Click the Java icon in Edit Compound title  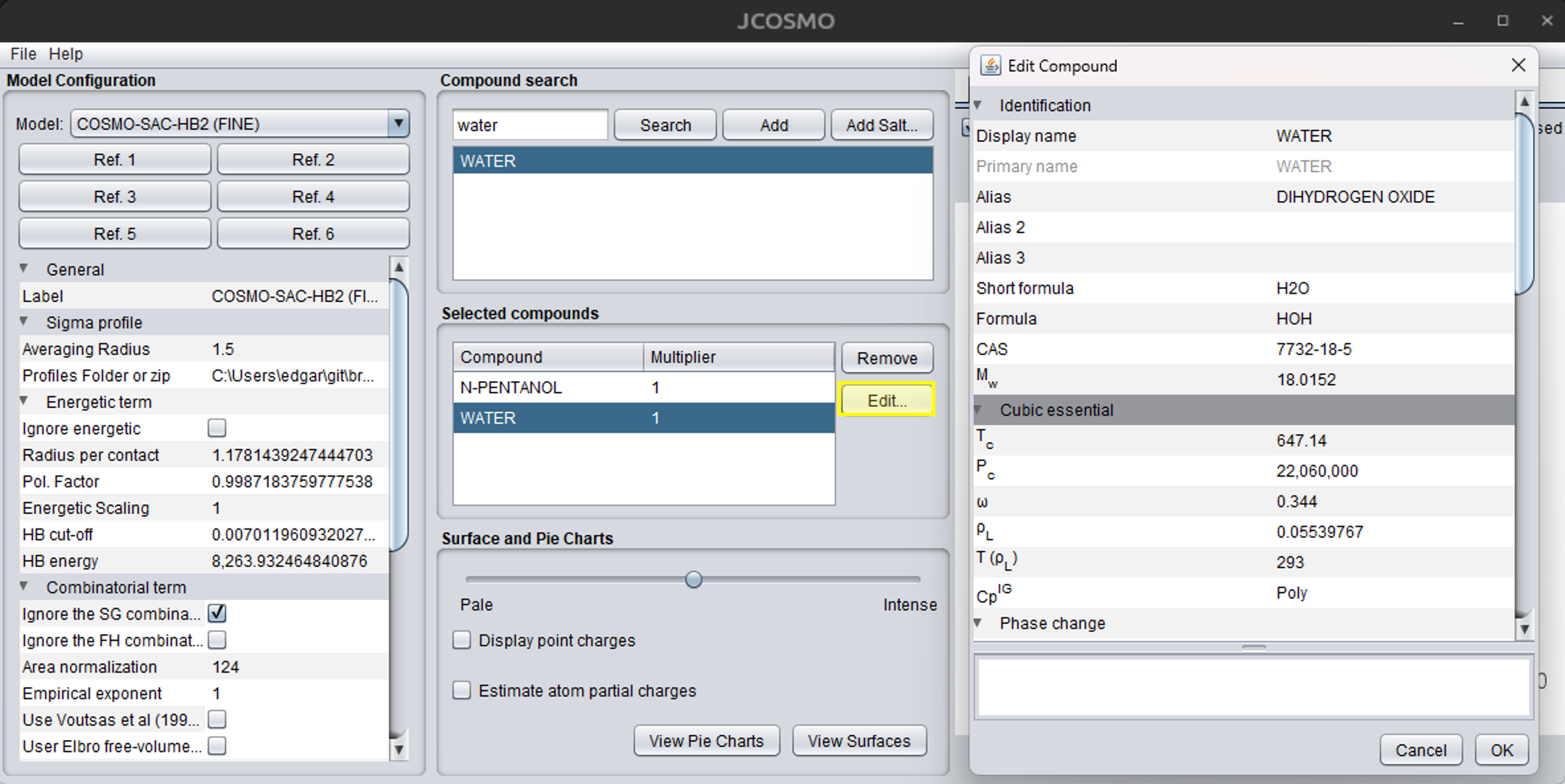point(990,65)
